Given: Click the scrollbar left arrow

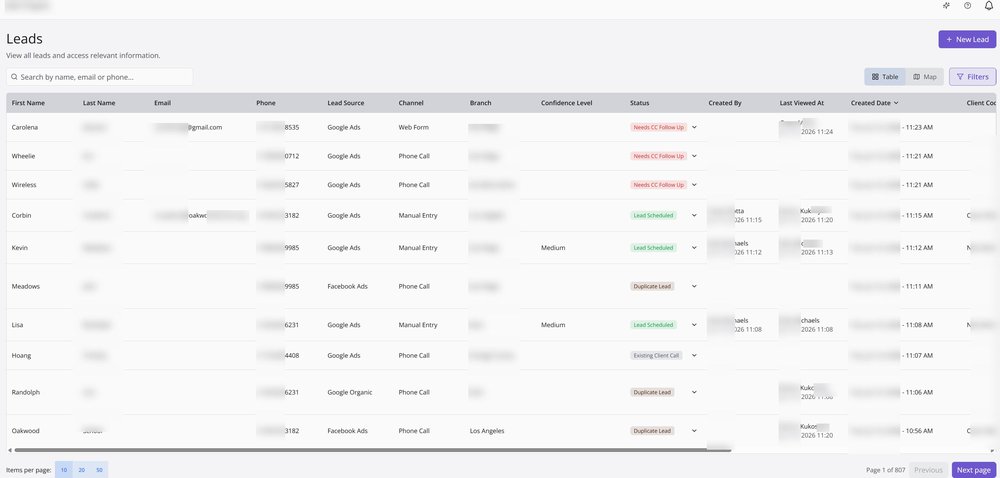Looking at the screenshot, I should (x=9, y=450).
